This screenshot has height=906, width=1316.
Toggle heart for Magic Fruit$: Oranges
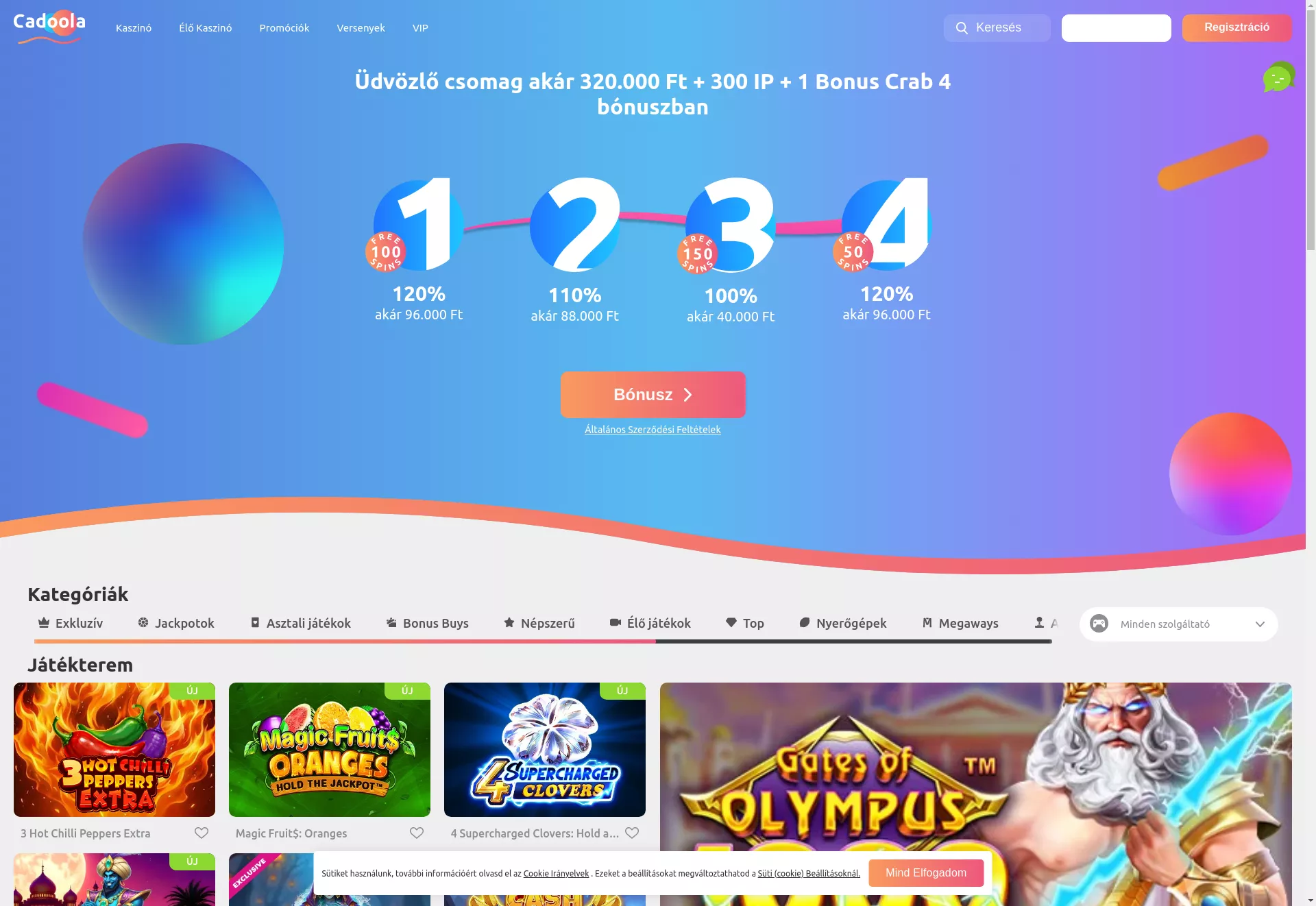pos(417,833)
